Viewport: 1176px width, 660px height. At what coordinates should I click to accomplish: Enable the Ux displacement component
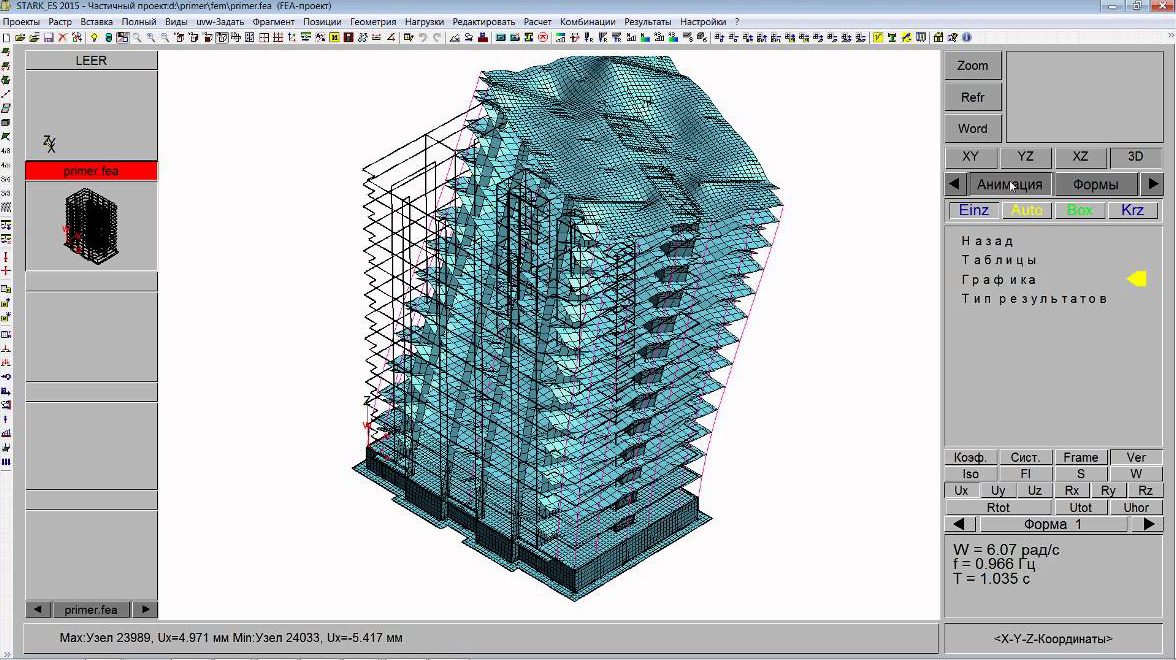[961, 491]
